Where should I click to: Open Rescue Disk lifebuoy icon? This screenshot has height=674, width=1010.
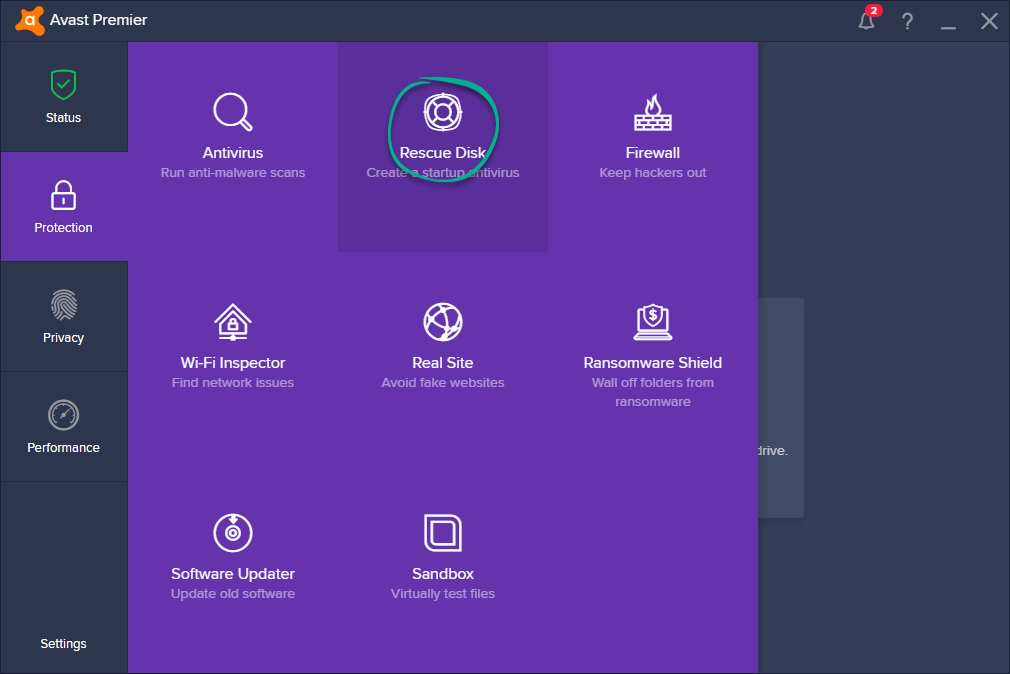click(442, 112)
